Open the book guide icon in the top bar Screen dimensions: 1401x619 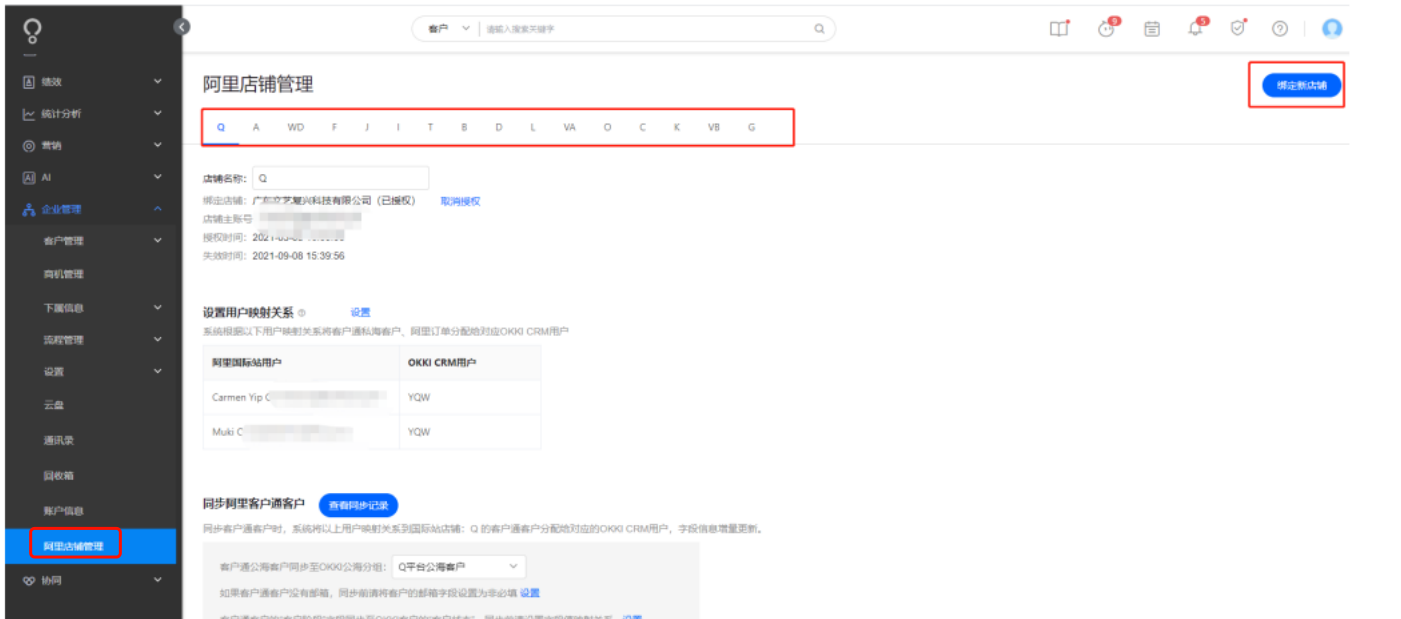click(1058, 29)
